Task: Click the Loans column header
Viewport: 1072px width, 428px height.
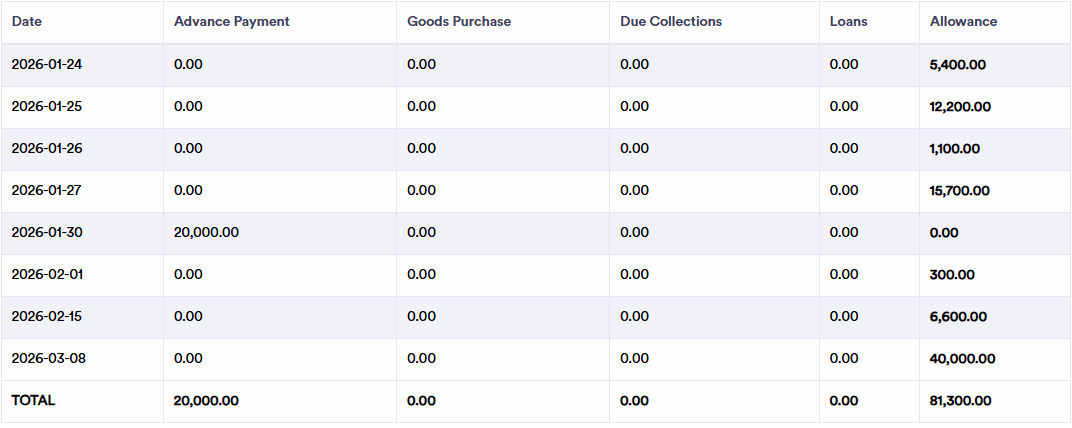Action: 848,21
